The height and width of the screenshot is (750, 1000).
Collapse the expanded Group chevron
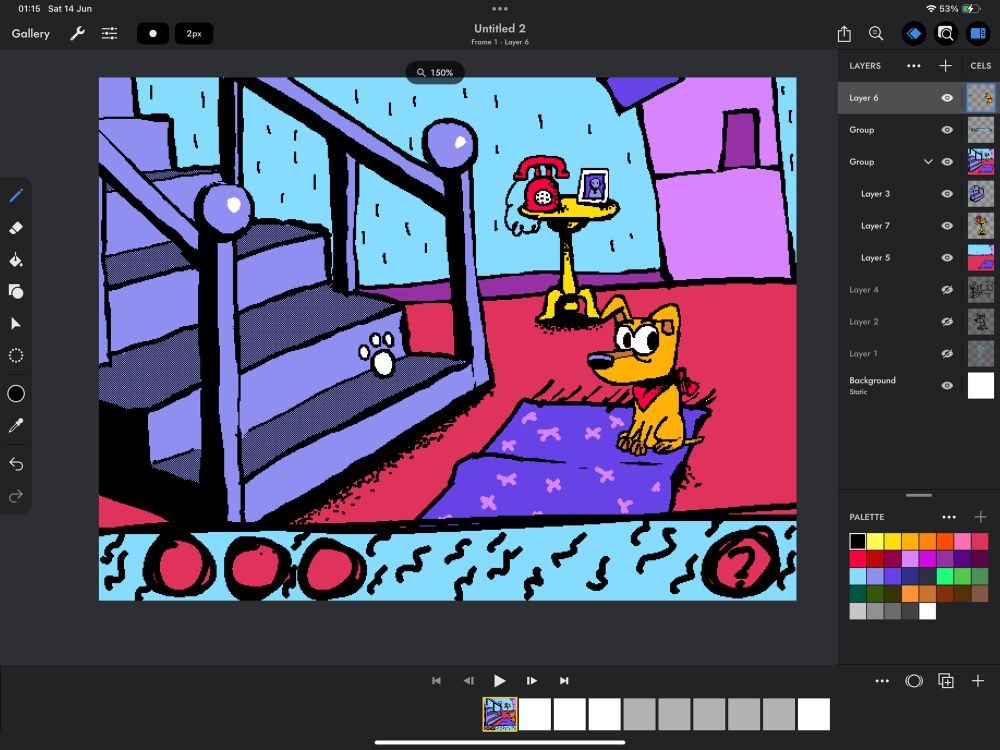click(928, 162)
